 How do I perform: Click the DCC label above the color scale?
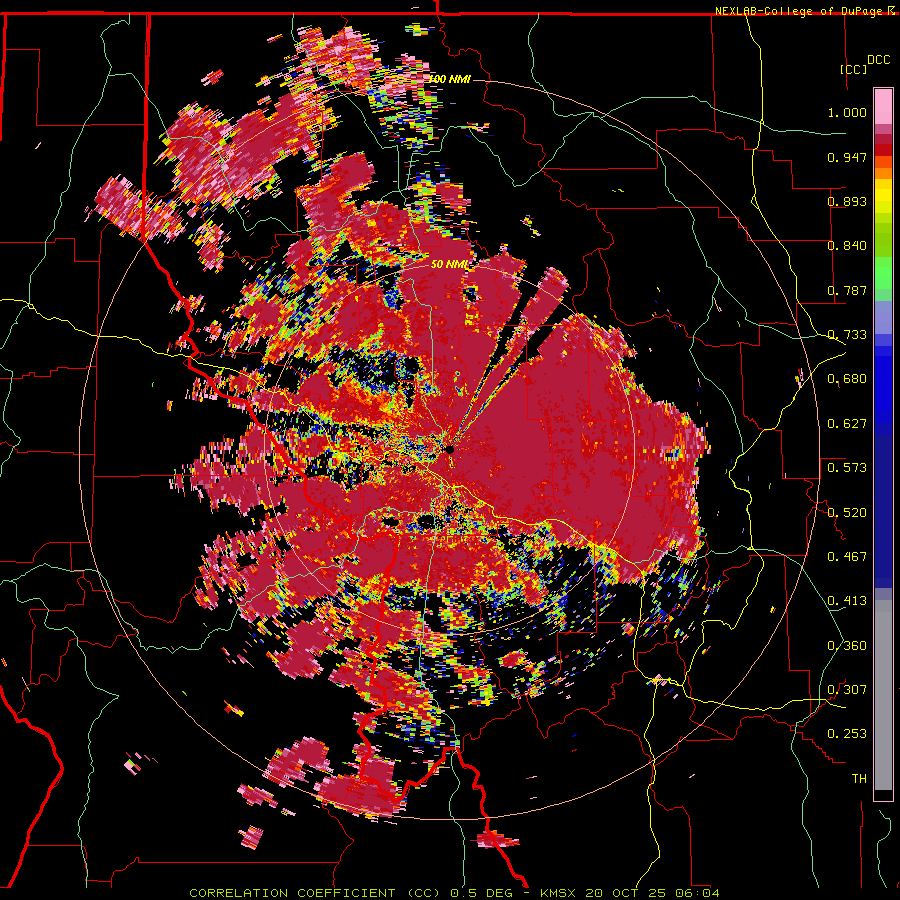[x=878, y=60]
